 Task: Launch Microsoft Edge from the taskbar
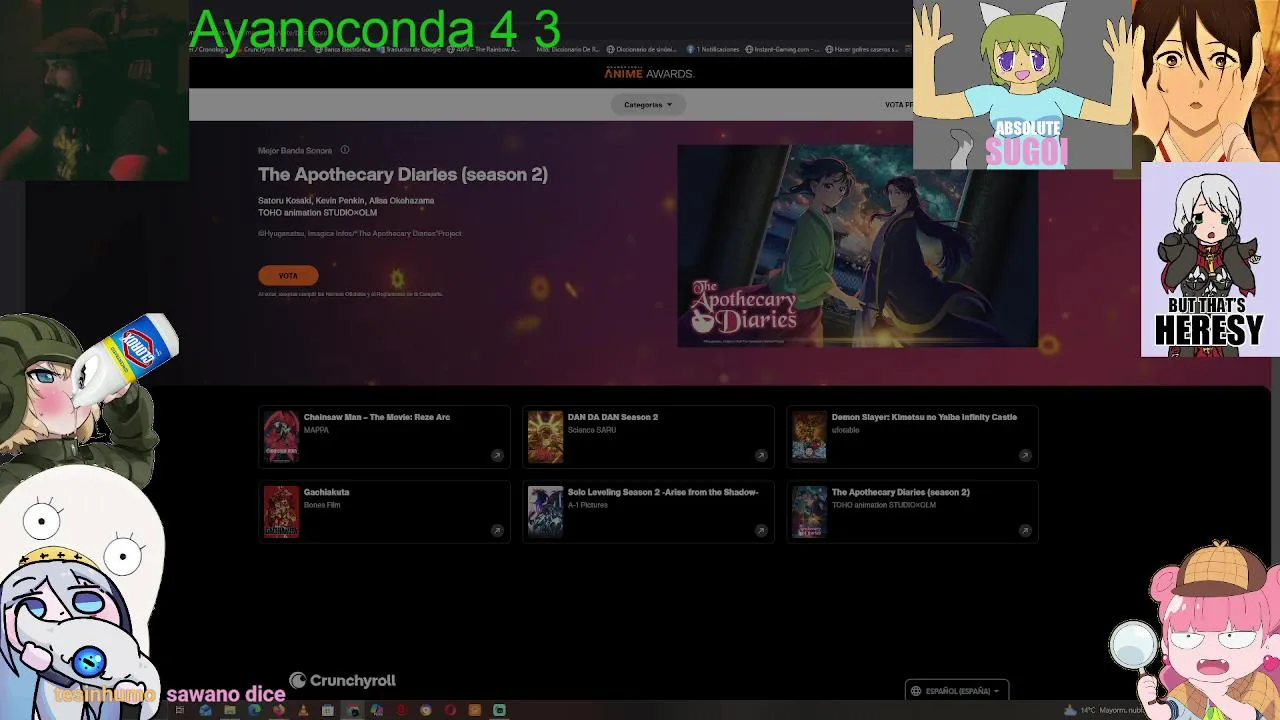coord(254,710)
